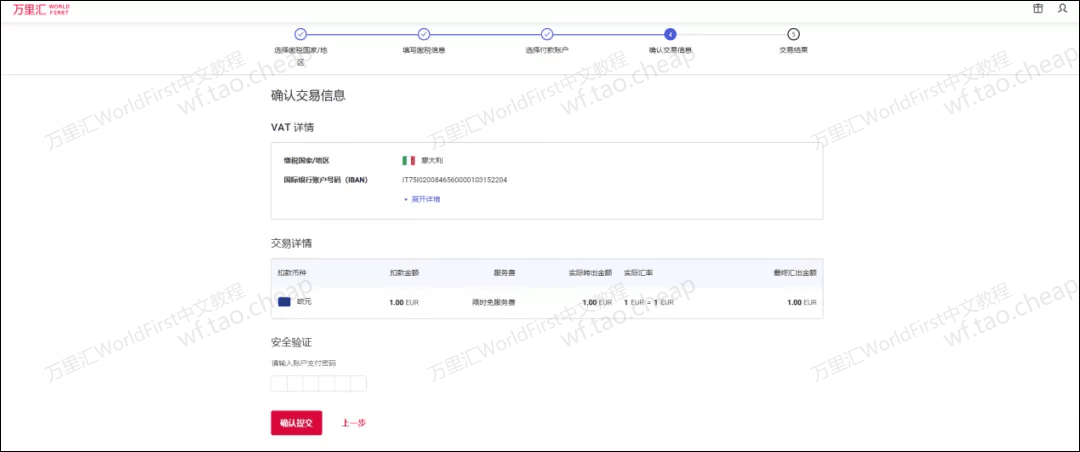Click the Italy flag icon
Viewport: 1080px width, 452px height.
408,161
